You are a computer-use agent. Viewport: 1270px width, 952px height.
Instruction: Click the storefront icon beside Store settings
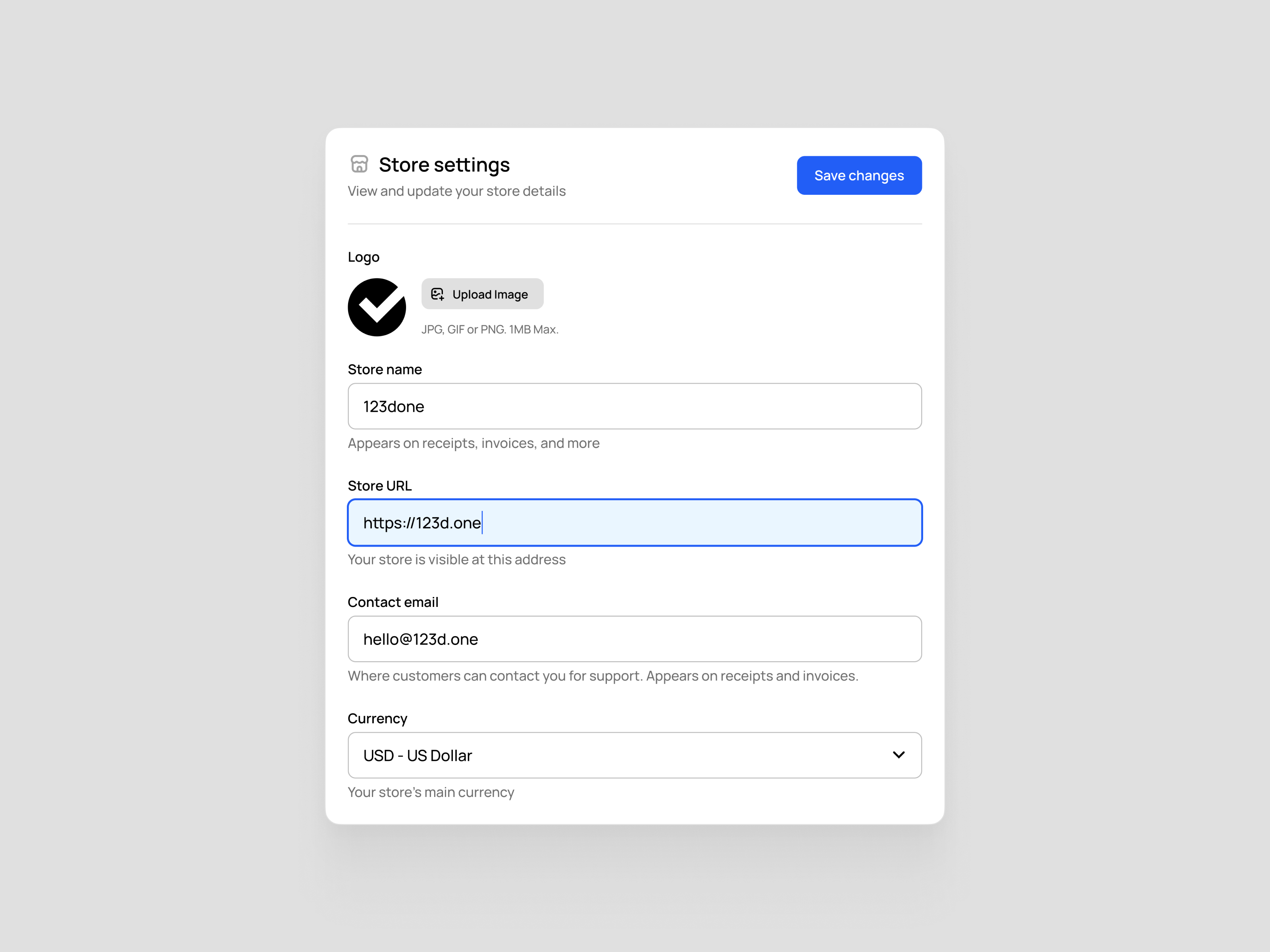(360, 164)
